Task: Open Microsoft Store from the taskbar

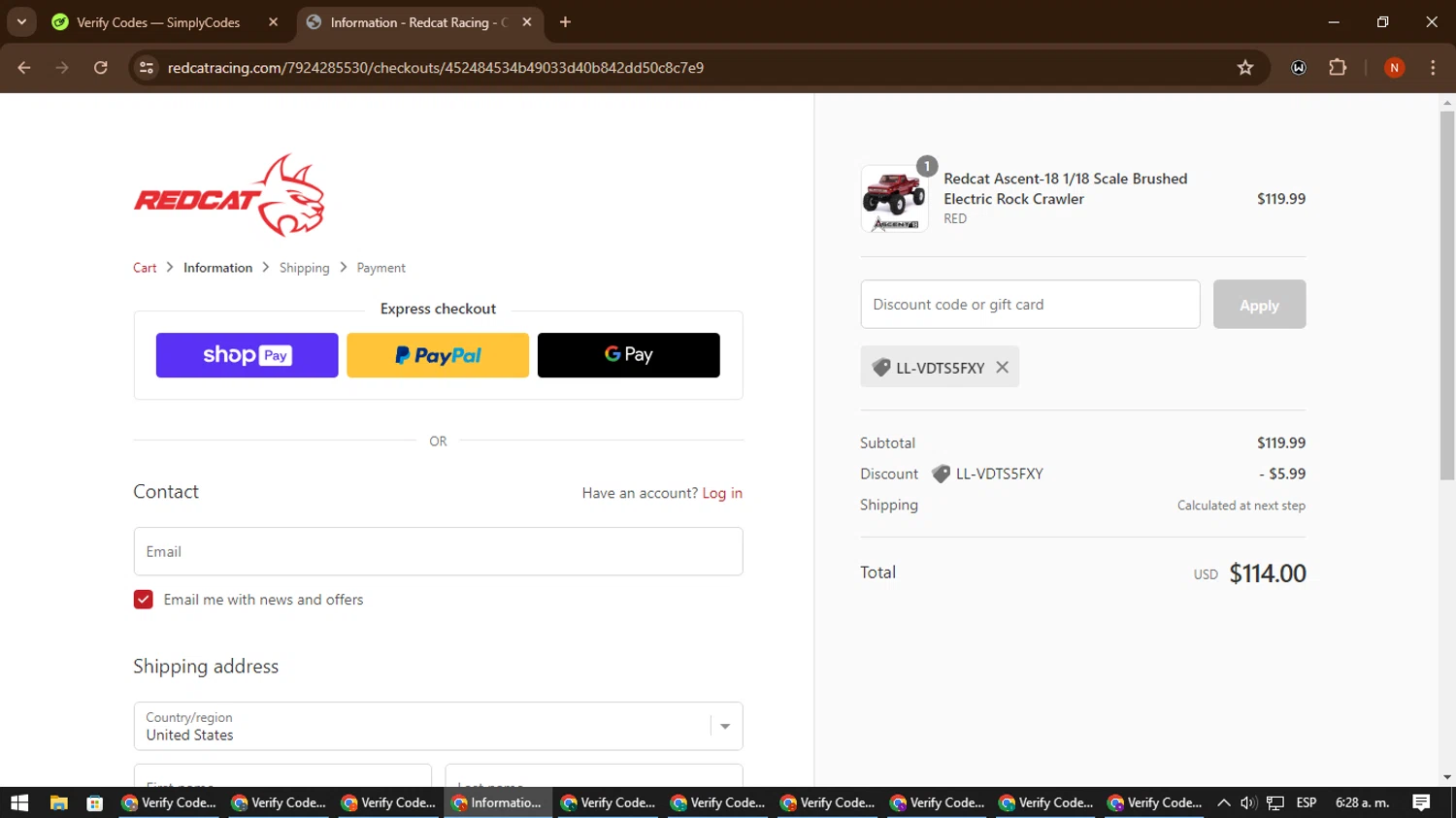Action: tap(94, 802)
